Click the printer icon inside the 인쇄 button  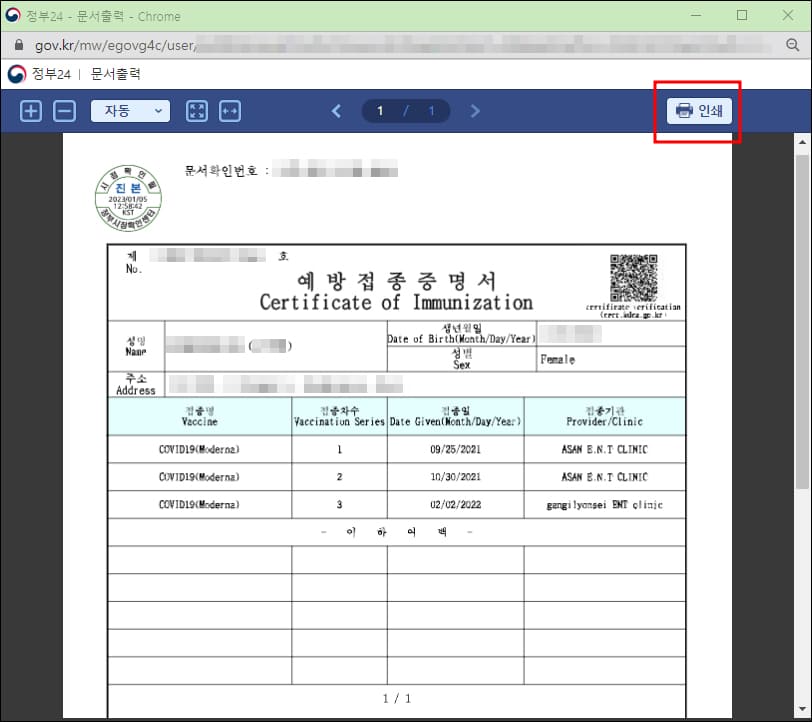[684, 110]
